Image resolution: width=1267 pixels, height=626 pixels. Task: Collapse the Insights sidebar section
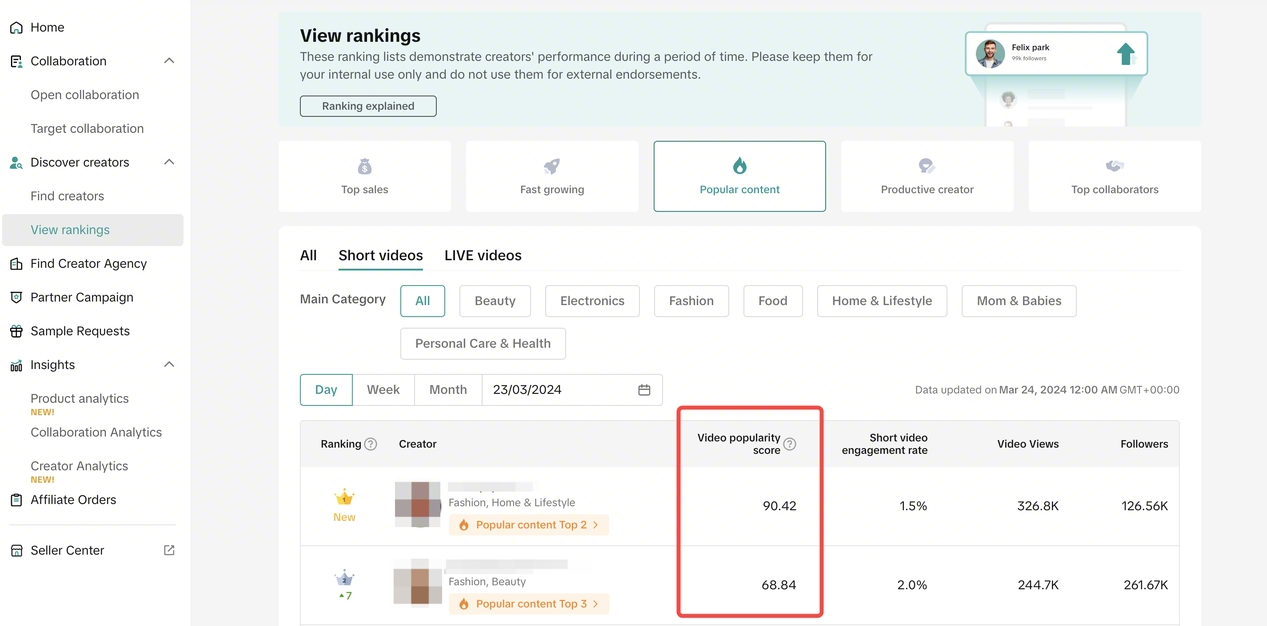tap(169, 365)
